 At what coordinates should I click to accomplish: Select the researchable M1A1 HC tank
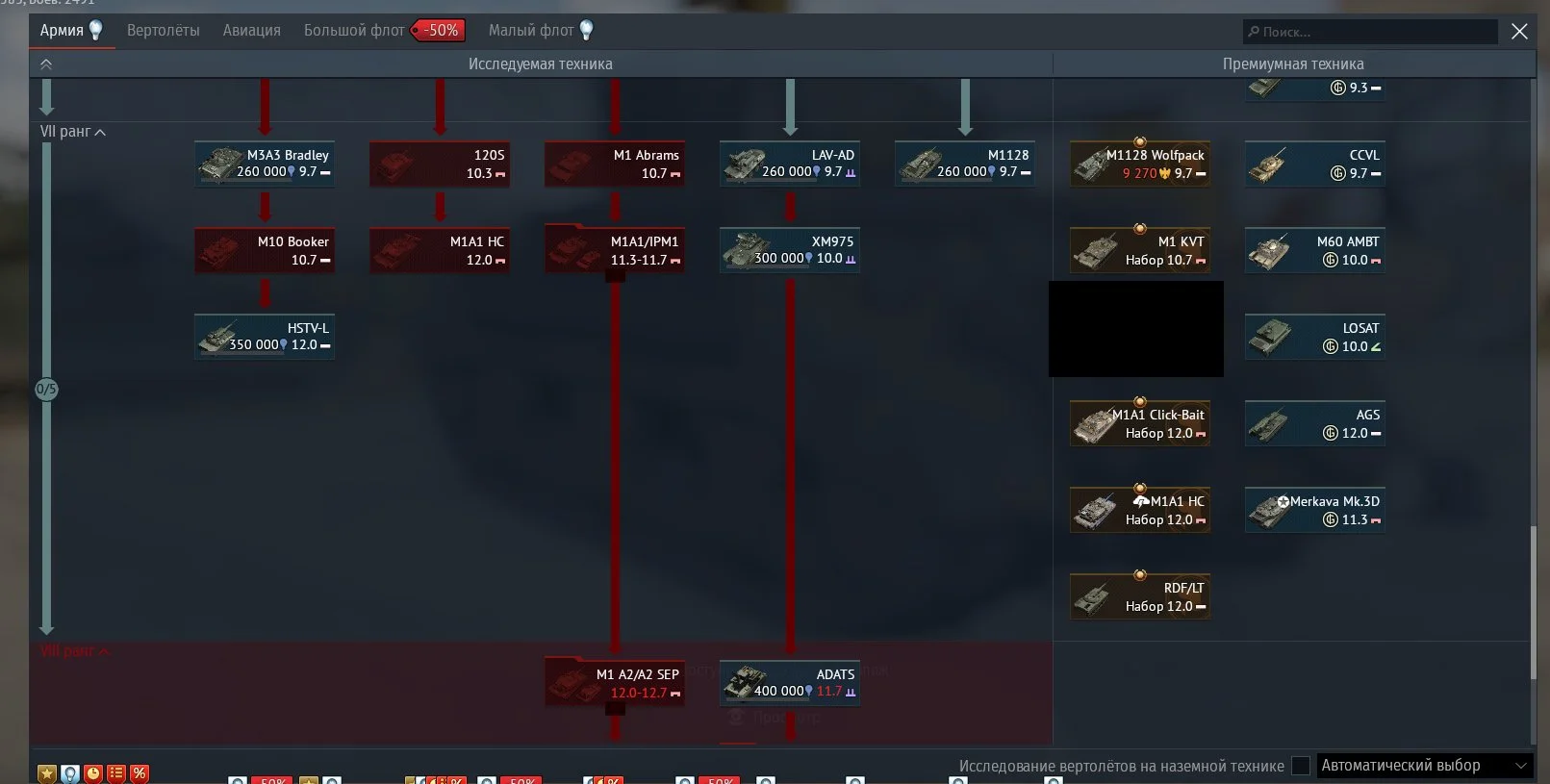tap(440, 250)
